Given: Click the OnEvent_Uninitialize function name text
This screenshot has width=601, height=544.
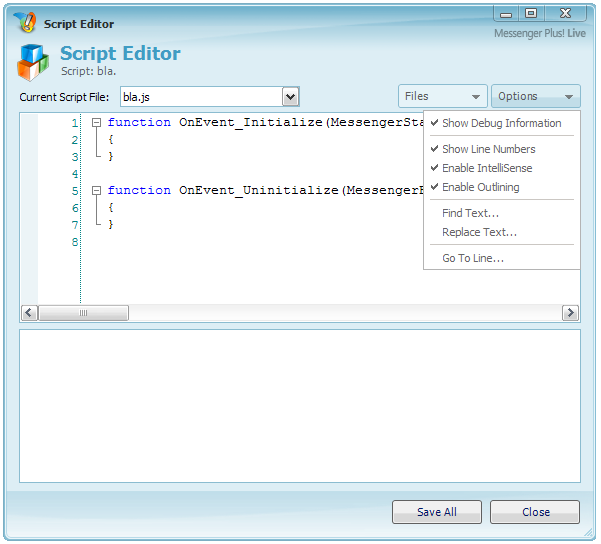Looking at the screenshot, I should 259,190.
